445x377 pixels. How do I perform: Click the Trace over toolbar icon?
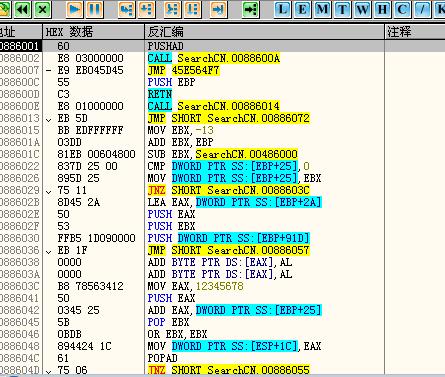pos(192,9)
